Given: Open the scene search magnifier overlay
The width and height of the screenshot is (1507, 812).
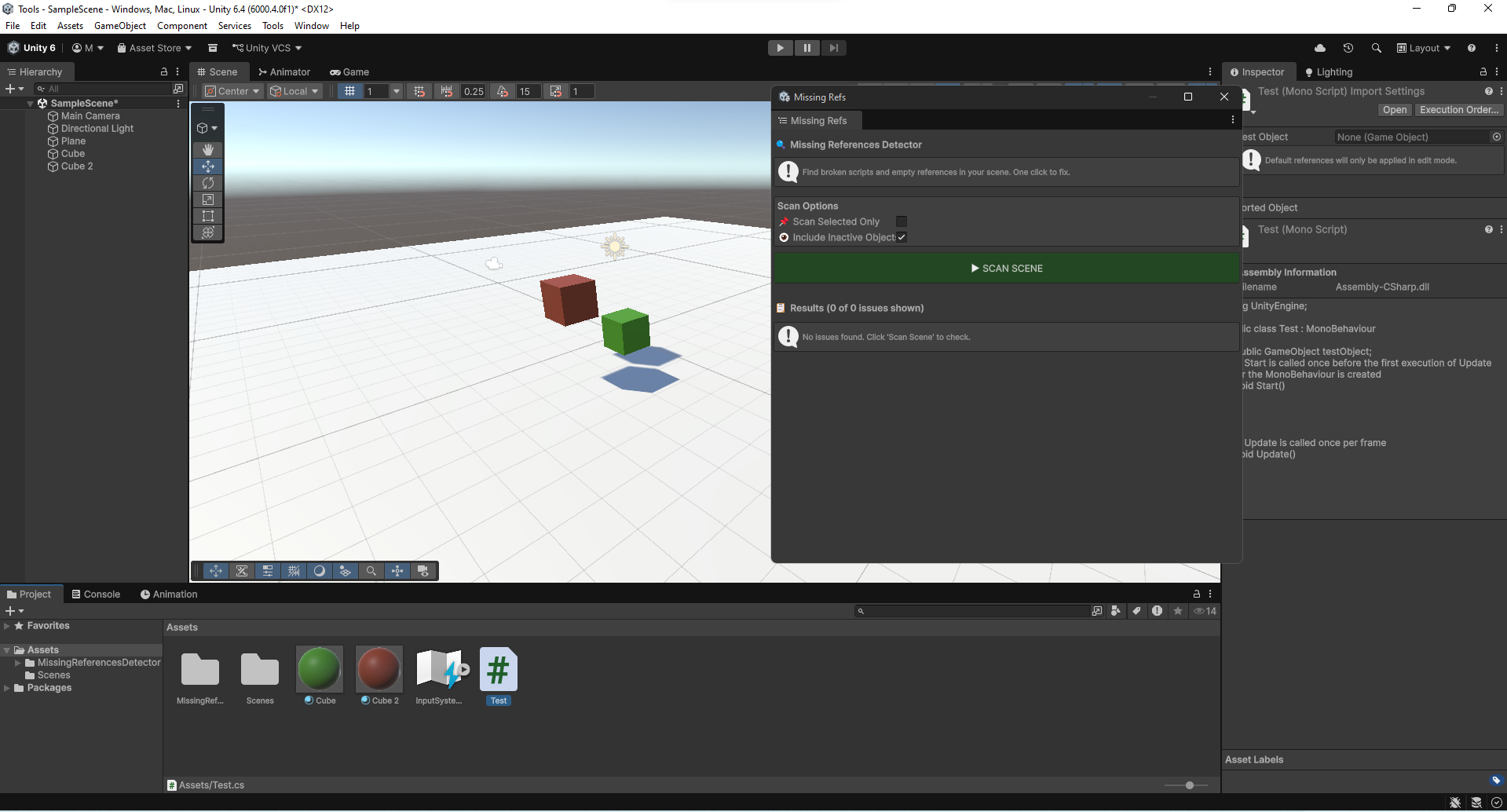Looking at the screenshot, I should (371, 571).
